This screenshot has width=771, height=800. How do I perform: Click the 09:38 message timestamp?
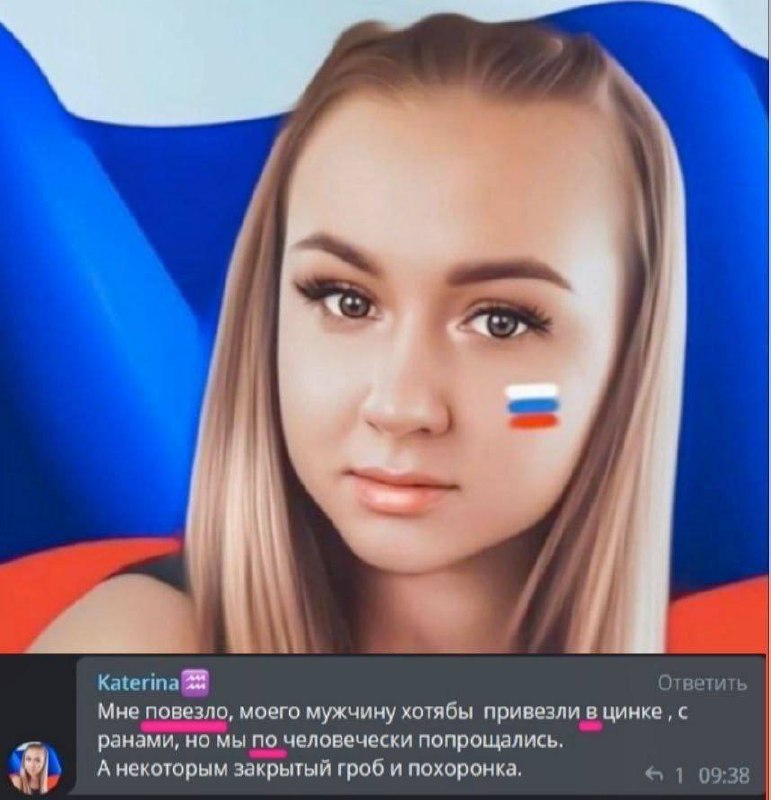click(725, 775)
